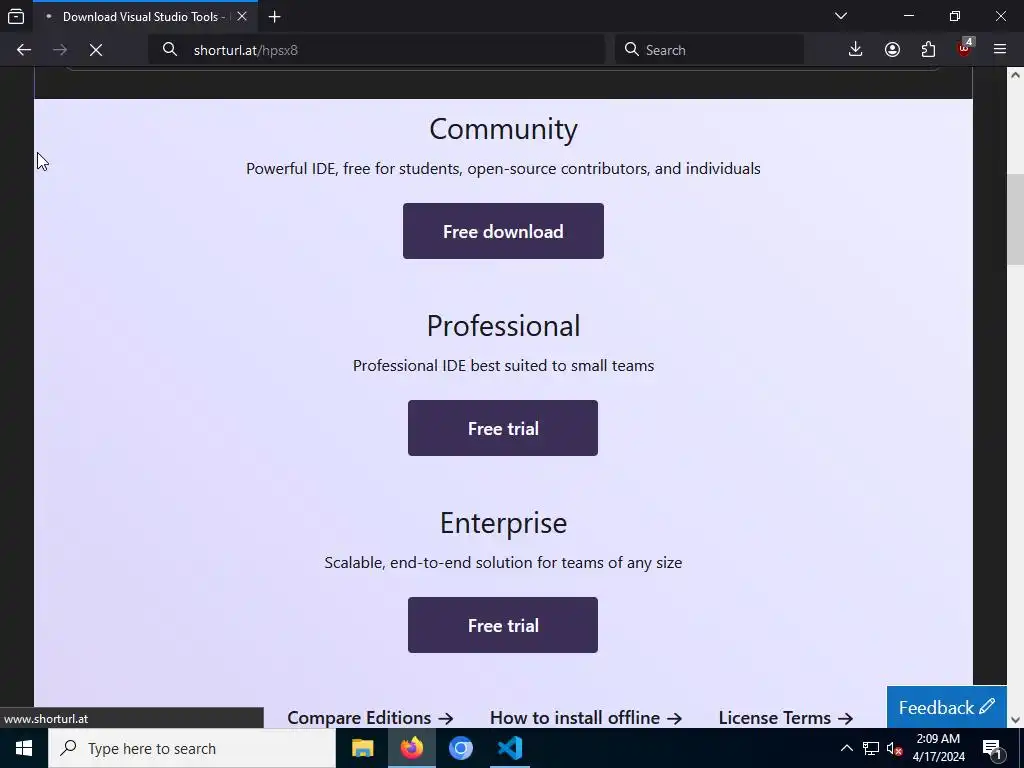Open the Feedback button
The image size is (1024, 768).
(x=946, y=707)
